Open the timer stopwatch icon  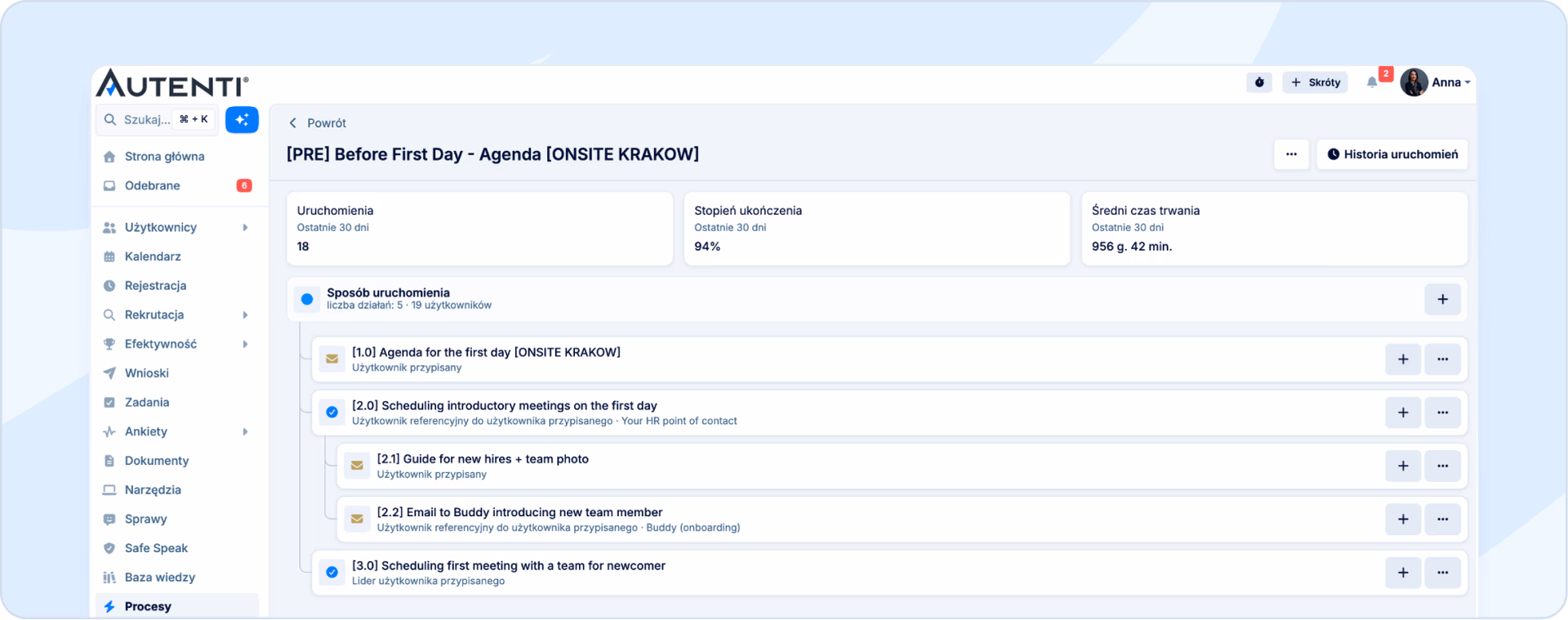pos(1259,83)
